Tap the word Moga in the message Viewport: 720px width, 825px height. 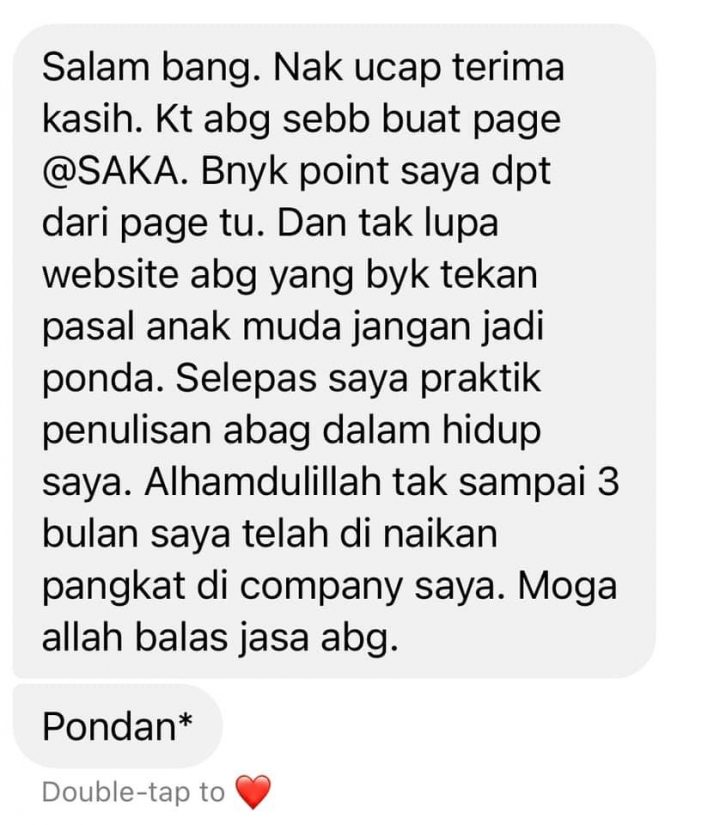[x=567, y=587]
